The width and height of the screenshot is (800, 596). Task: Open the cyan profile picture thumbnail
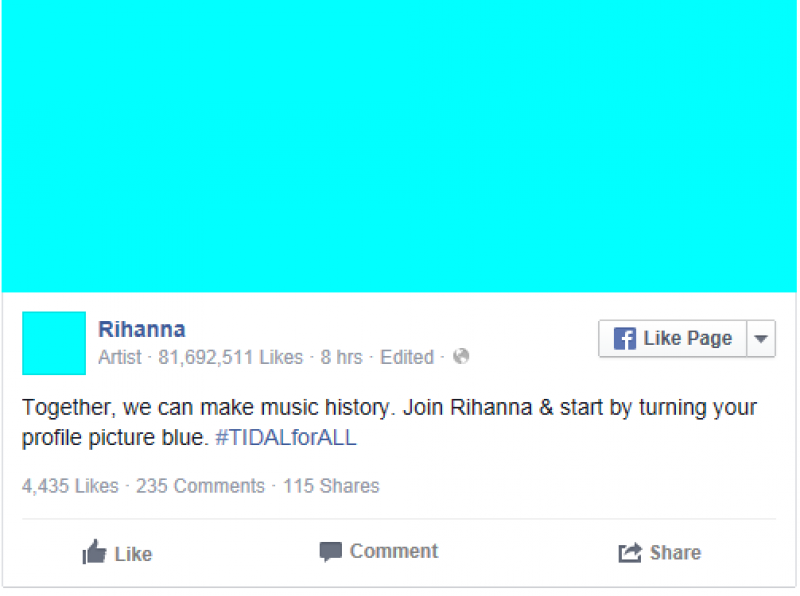[x=54, y=343]
